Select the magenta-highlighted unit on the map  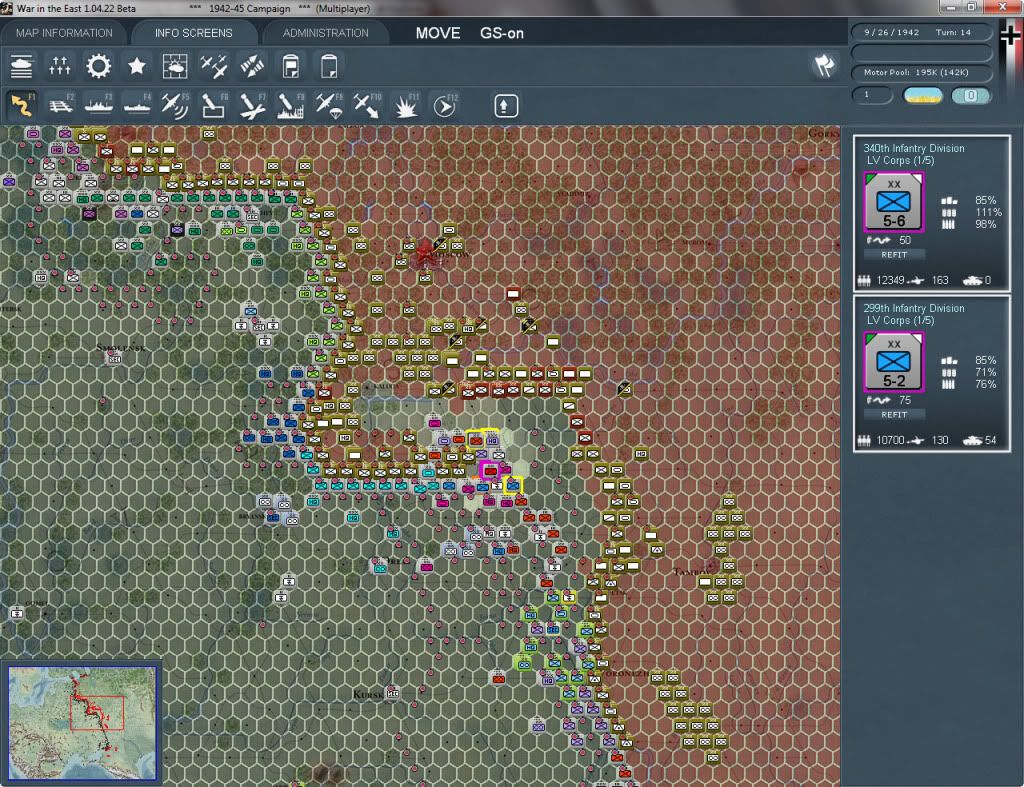(x=490, y=470)
